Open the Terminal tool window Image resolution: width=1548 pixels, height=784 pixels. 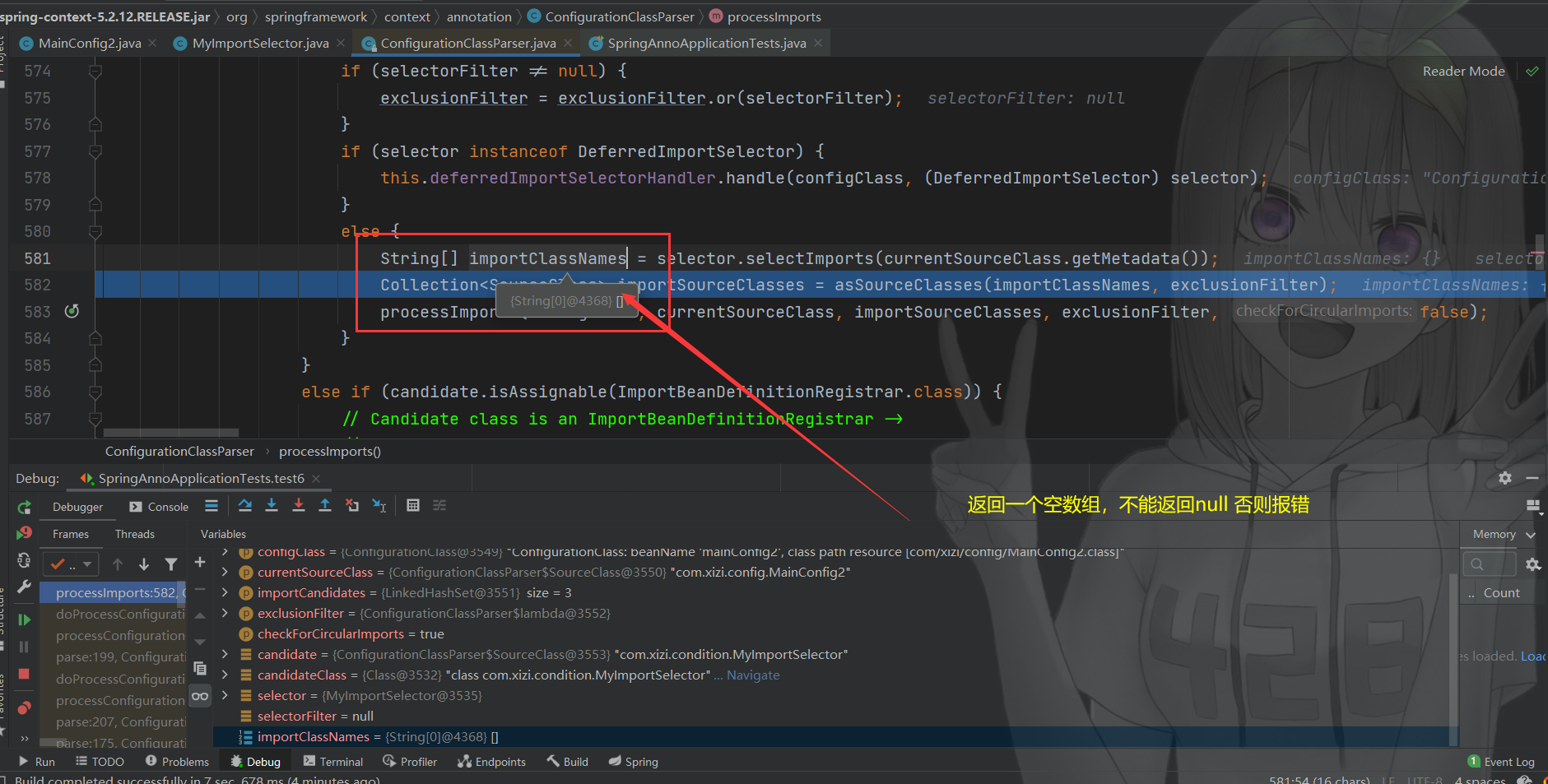pos(333,762)
